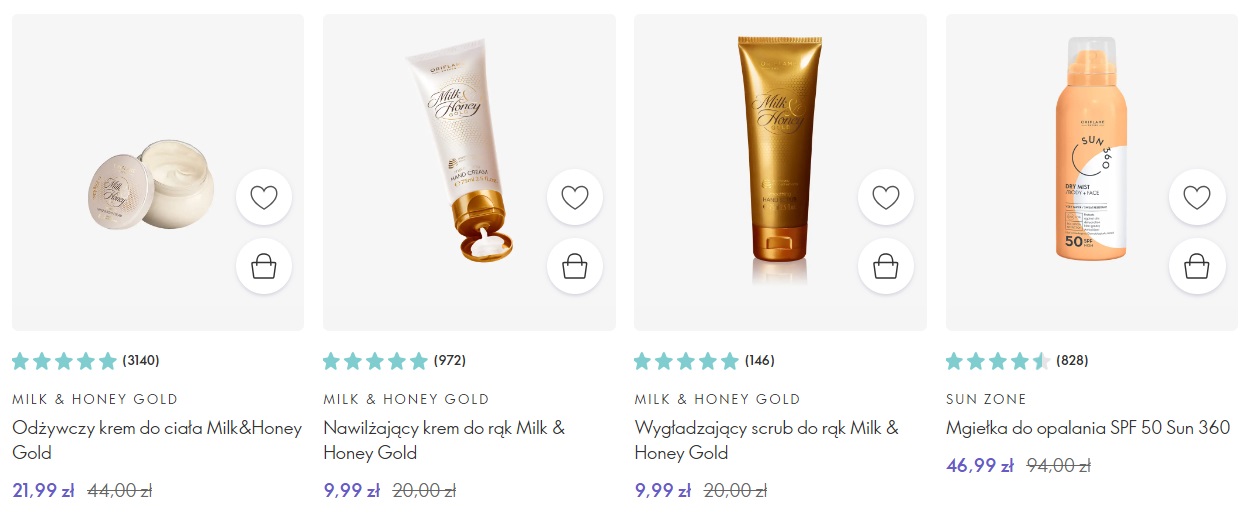The height and width of the screenshot is (518, 1249).
Task: Add Odżywczy krem do ciała to bag
Action: [x=264, y=266]
